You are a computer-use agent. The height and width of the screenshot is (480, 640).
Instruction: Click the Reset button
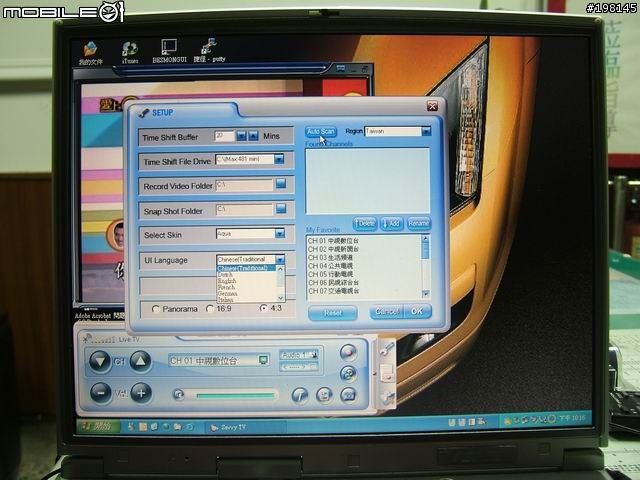[x=333, y=313]
